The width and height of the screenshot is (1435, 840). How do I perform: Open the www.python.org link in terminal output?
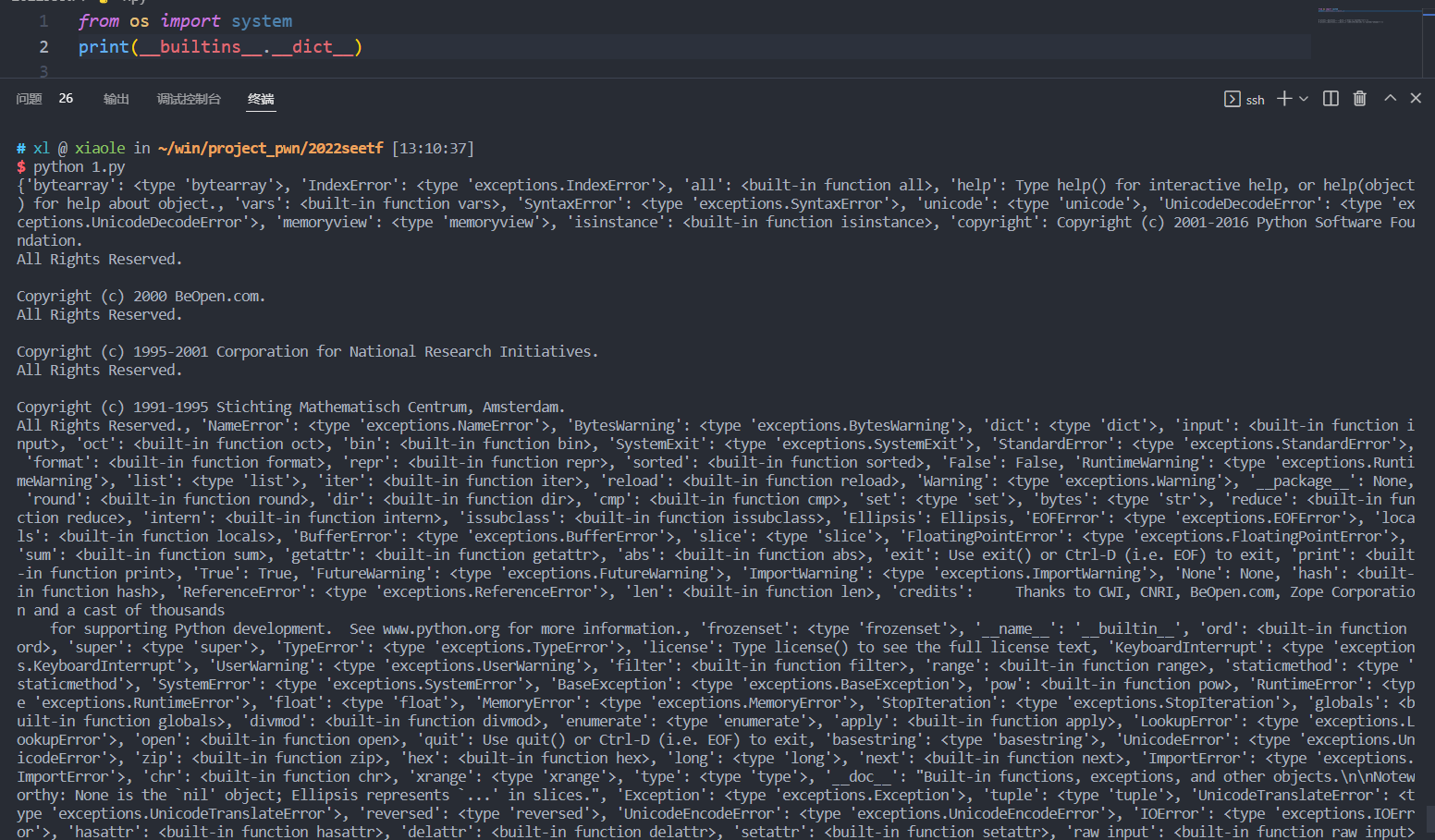441,629
